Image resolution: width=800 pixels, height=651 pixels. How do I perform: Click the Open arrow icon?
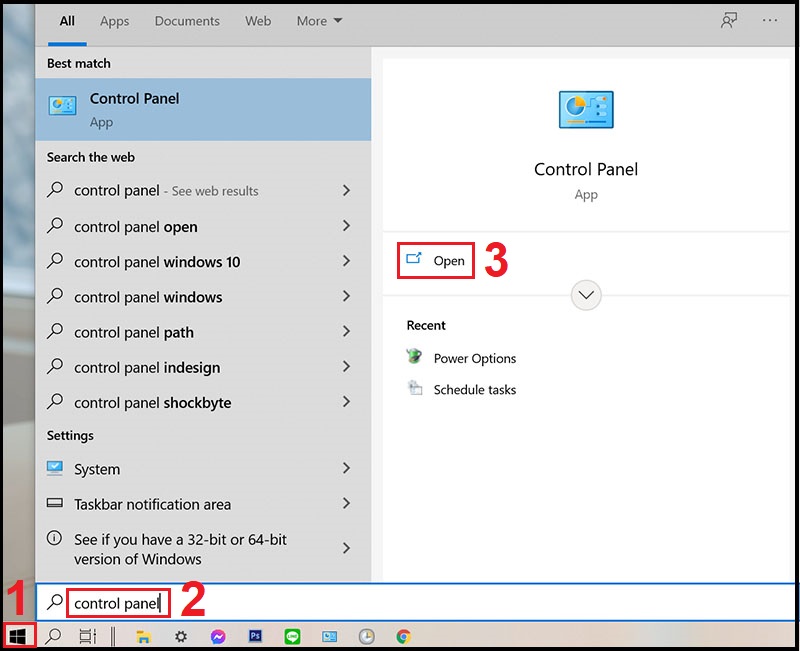(x=414, y=258)
